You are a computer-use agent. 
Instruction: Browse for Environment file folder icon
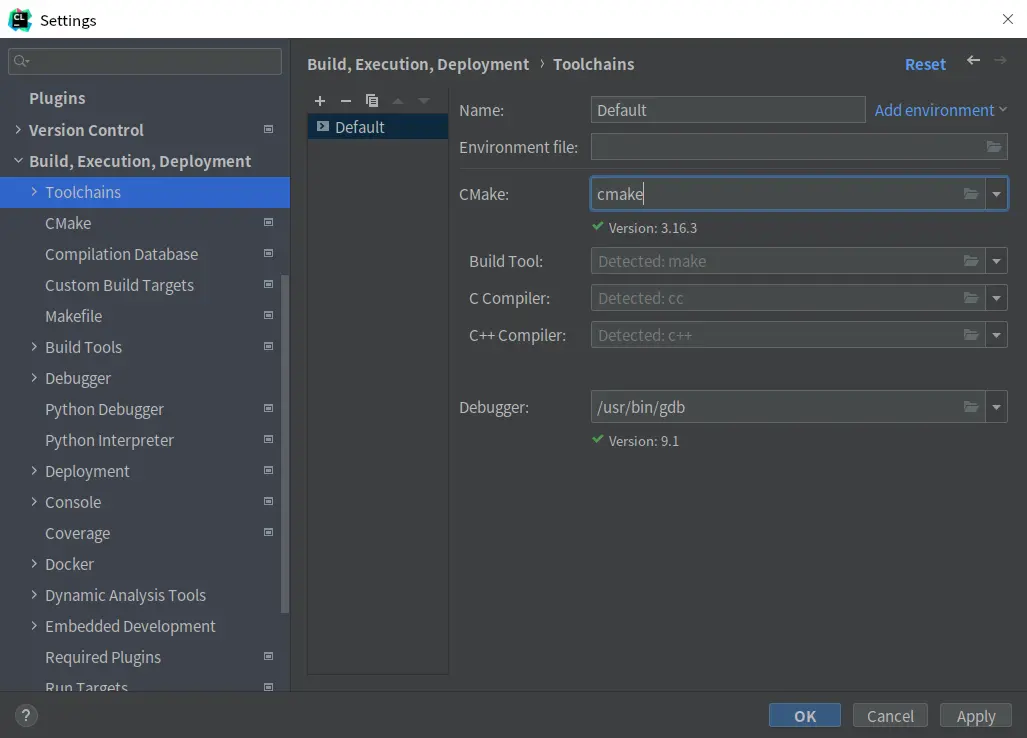pos(993,147)
